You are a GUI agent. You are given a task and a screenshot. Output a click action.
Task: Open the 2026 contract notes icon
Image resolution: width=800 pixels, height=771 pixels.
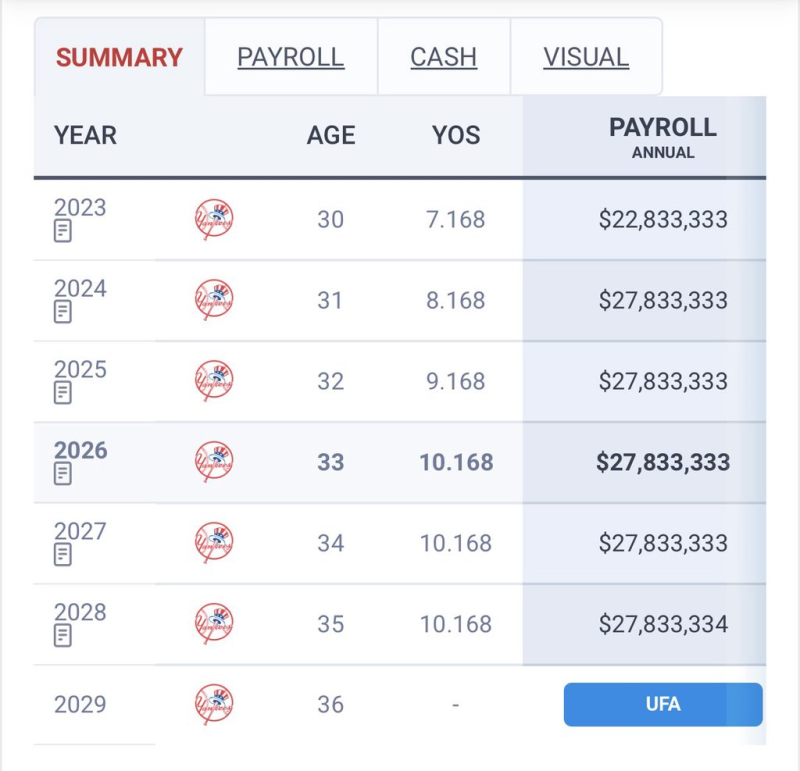click(63, 474)
